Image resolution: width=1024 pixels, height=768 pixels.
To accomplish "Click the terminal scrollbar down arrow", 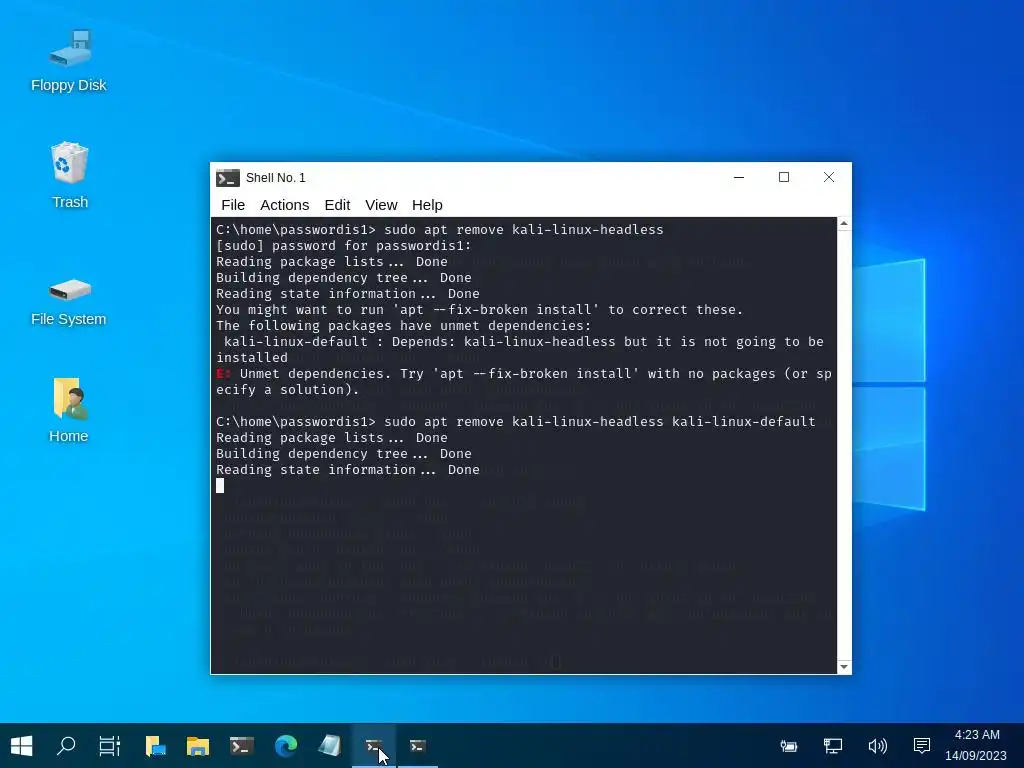I will click(x=844, y=667).
